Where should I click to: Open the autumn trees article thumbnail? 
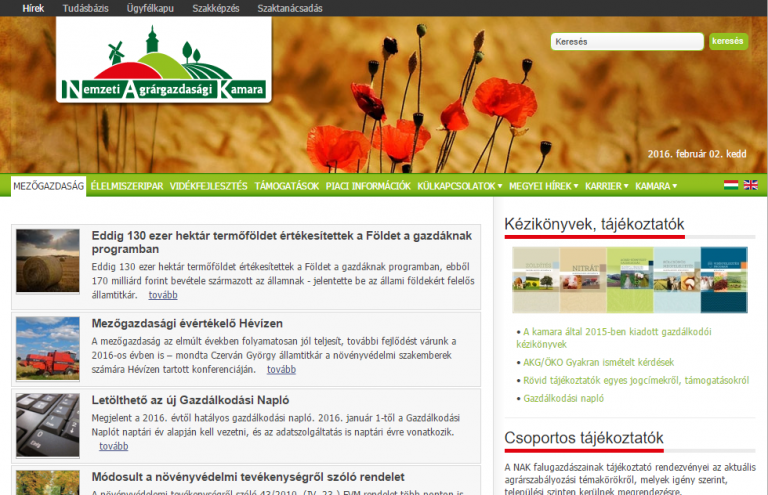coord(48,483)
